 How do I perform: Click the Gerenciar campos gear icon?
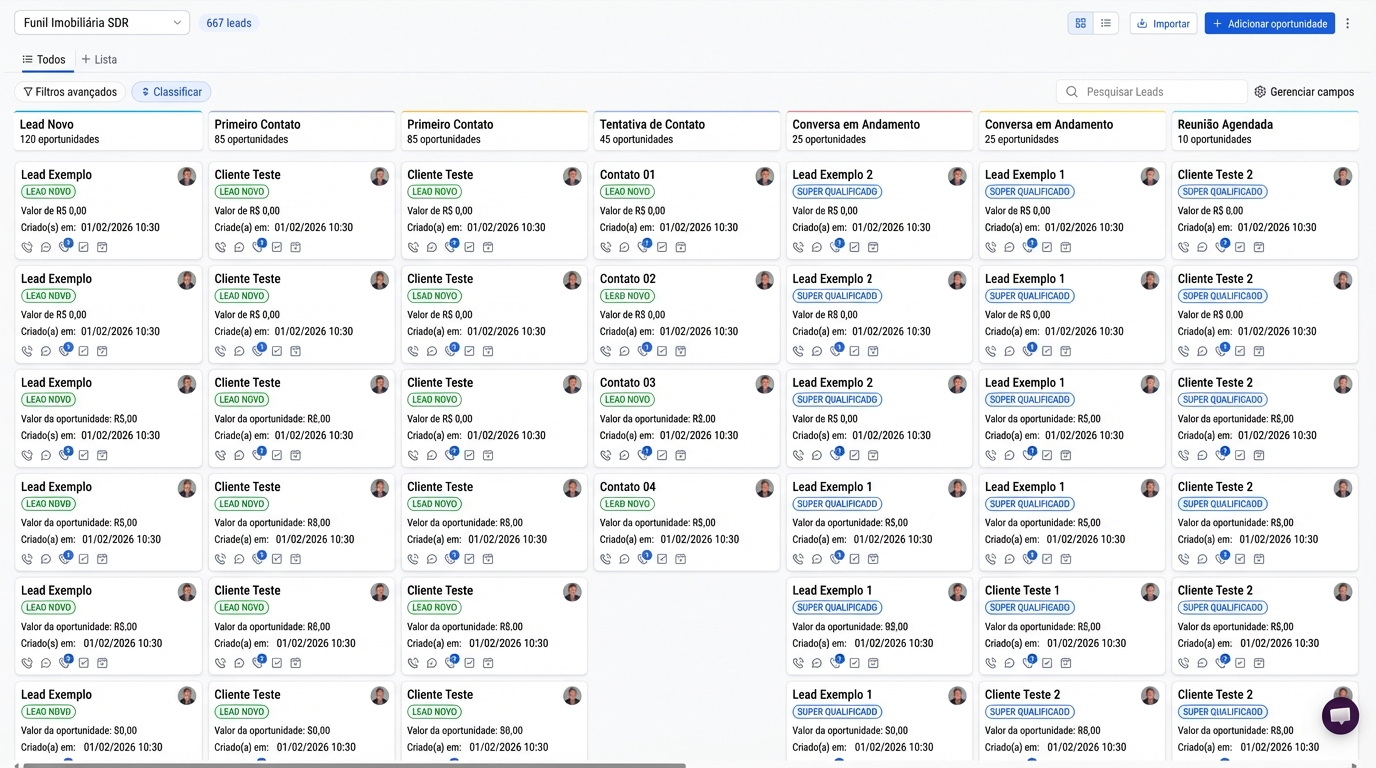pos(1260,92)
